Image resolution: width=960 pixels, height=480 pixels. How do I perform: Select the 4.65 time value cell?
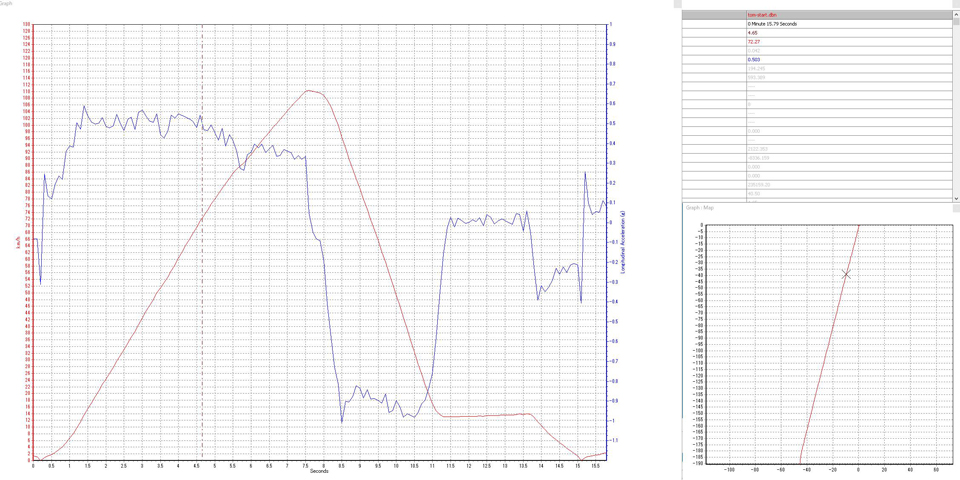pyautogui.click(x=753, y=32)
